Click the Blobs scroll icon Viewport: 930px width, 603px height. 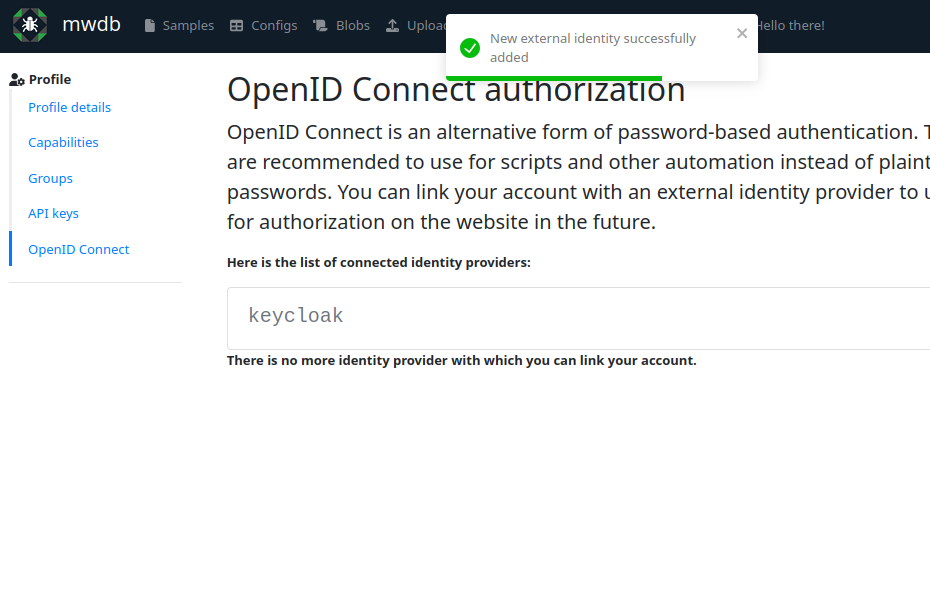pos(320,25)
